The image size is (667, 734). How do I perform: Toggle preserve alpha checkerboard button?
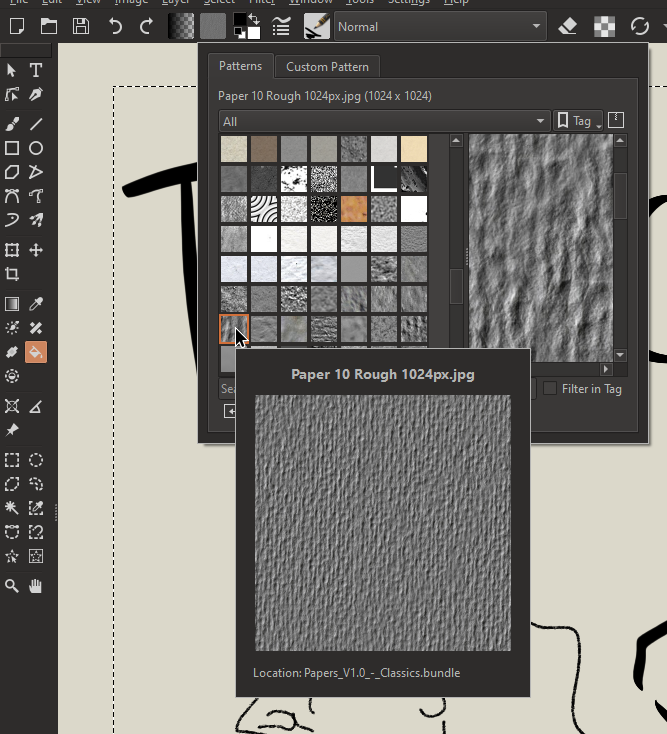pyautogui.click(x=604, y=26)
